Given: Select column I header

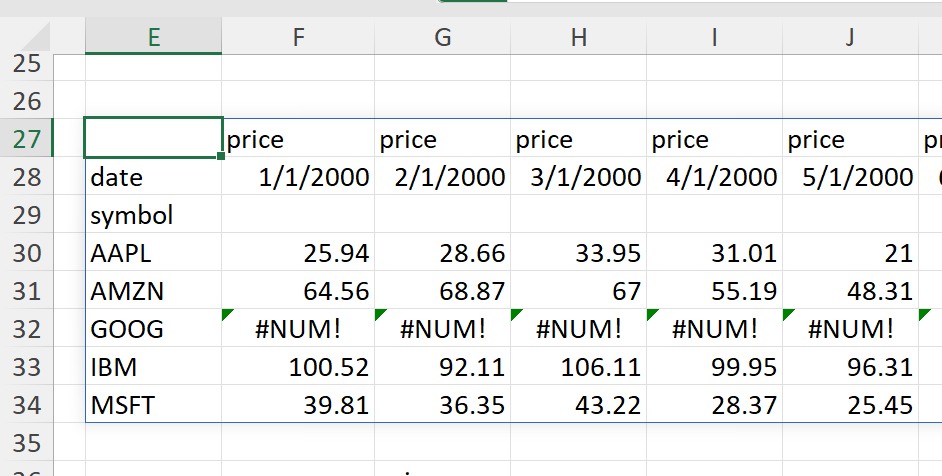Looking at the screenshot, I should coord(714,37).
